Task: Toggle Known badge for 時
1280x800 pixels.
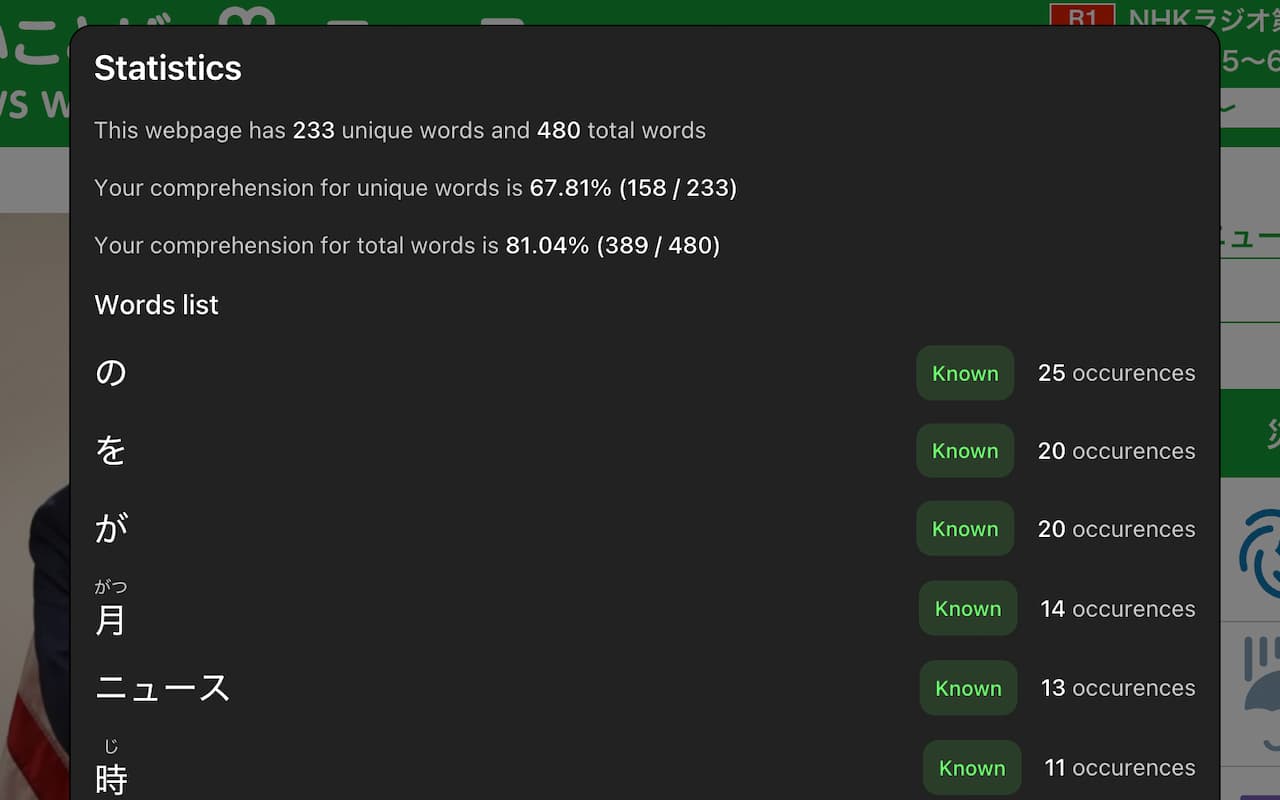Action: tap(972, 768)
